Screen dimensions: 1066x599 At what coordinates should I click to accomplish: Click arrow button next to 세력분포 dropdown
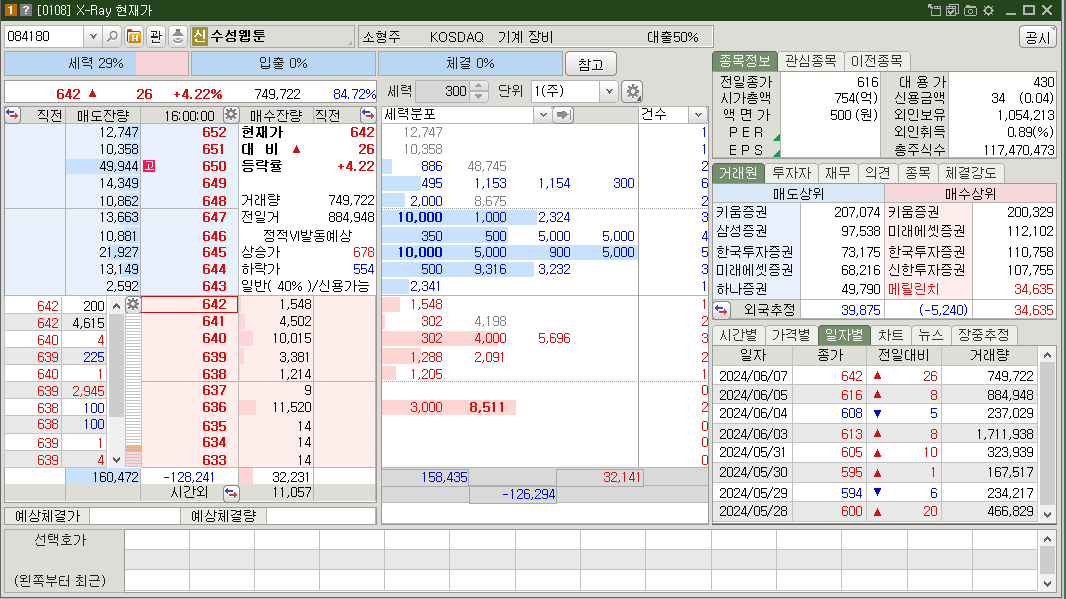(x=563, y=115)
